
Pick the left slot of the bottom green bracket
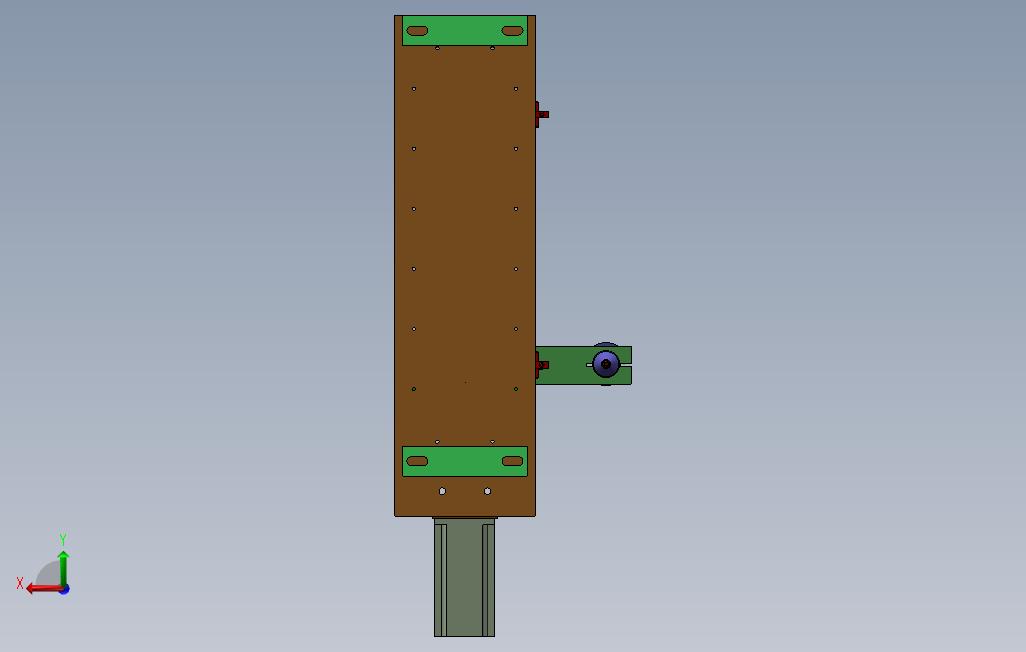click(x=417, y=461)
